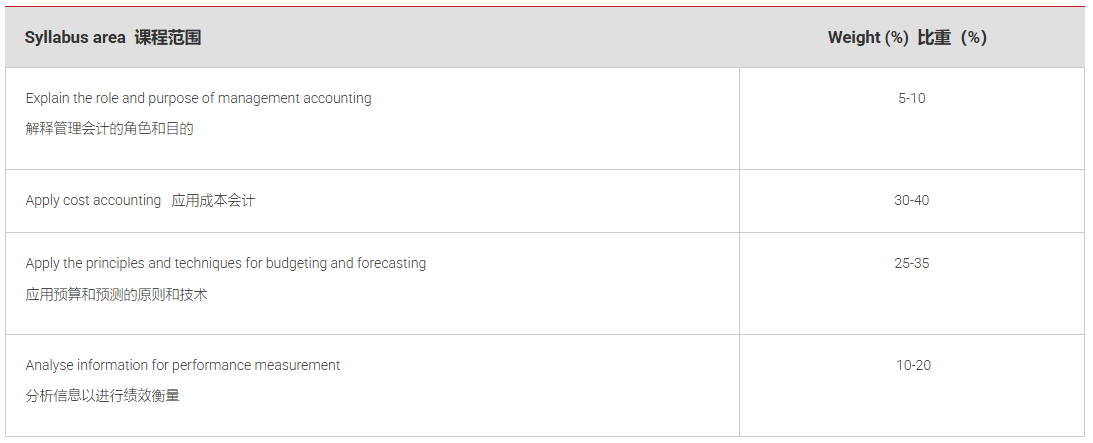Click the 10-20 weight value
Viewport: 1093px width, 443px height.
[912, 365]
